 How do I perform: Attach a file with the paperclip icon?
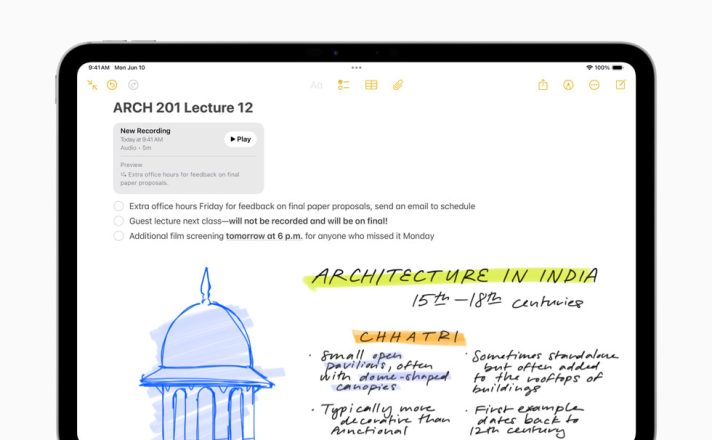click(x=398, y=85)
